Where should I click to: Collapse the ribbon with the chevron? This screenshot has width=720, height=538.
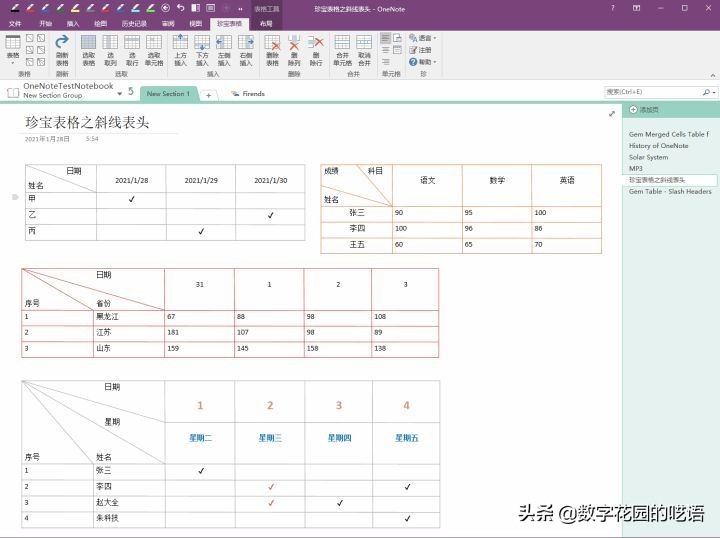coord(713,75)
